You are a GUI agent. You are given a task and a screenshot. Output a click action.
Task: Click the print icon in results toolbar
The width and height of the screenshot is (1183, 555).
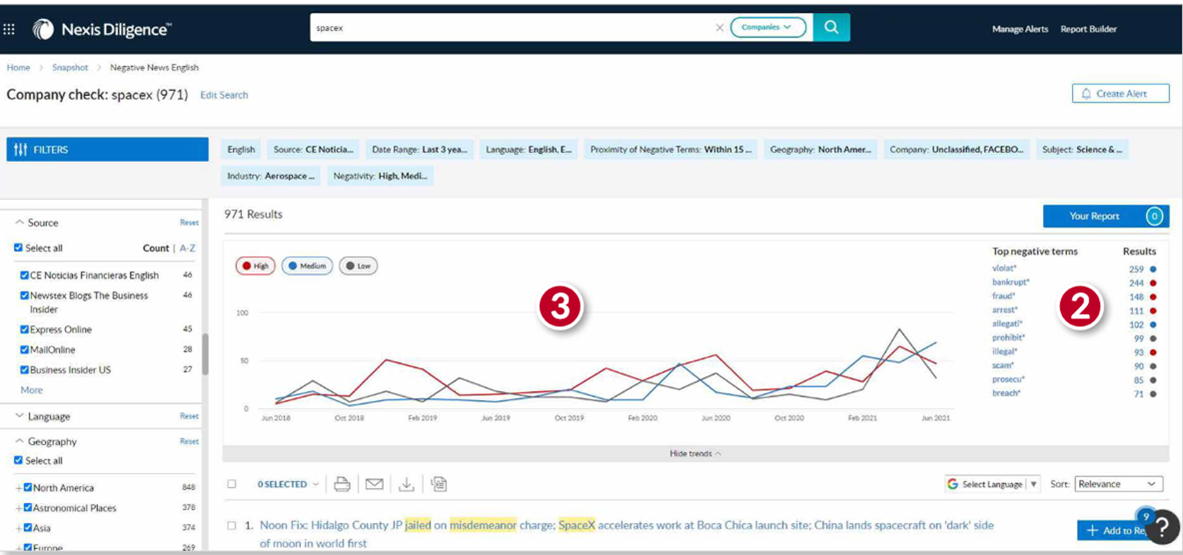click(x=343, y=484)
